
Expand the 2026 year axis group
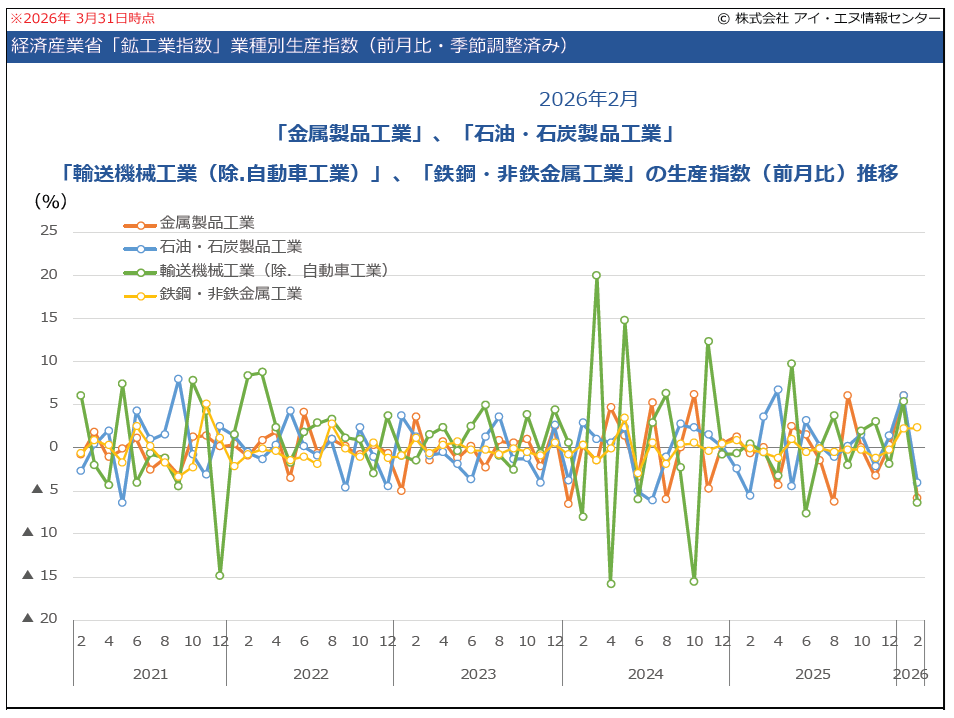(x=912, y=675)
